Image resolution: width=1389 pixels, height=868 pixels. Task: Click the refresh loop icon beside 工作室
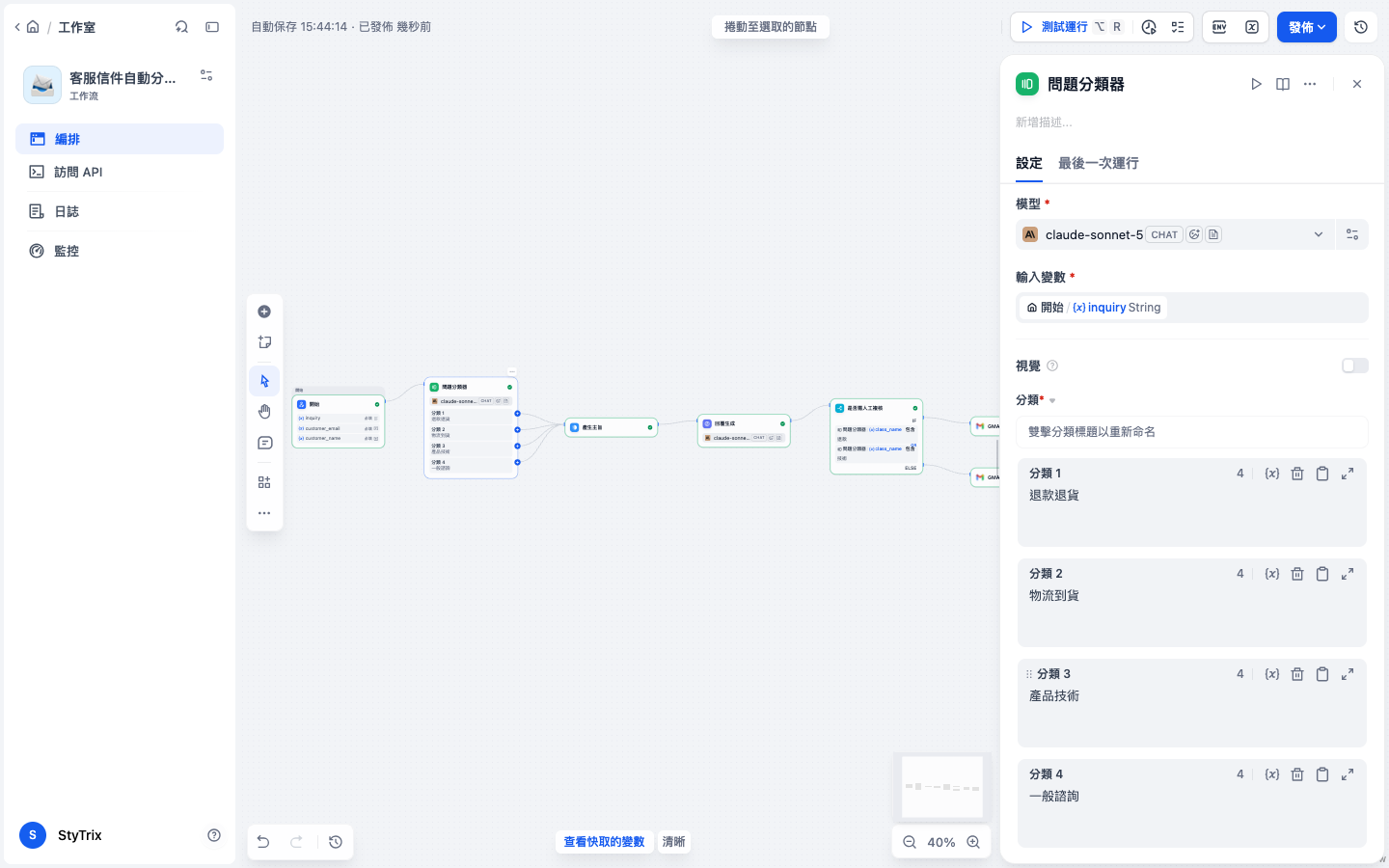[x=181, y=27]
